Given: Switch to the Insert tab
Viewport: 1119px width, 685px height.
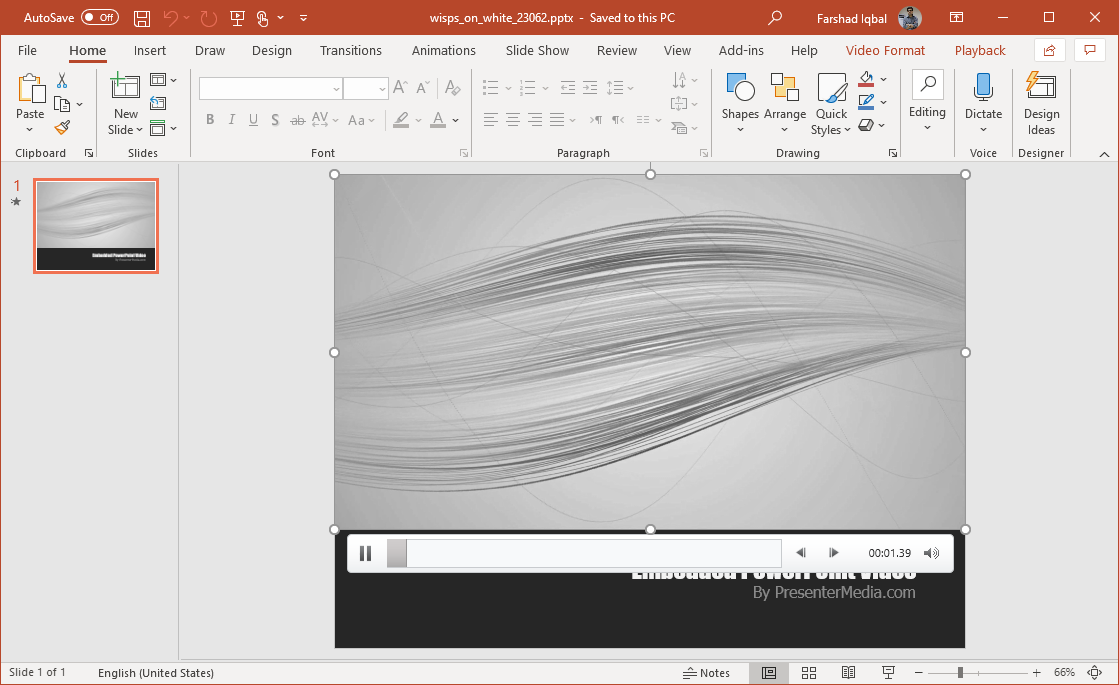Looking at the screenshot, I should click(x=150, y=51).
